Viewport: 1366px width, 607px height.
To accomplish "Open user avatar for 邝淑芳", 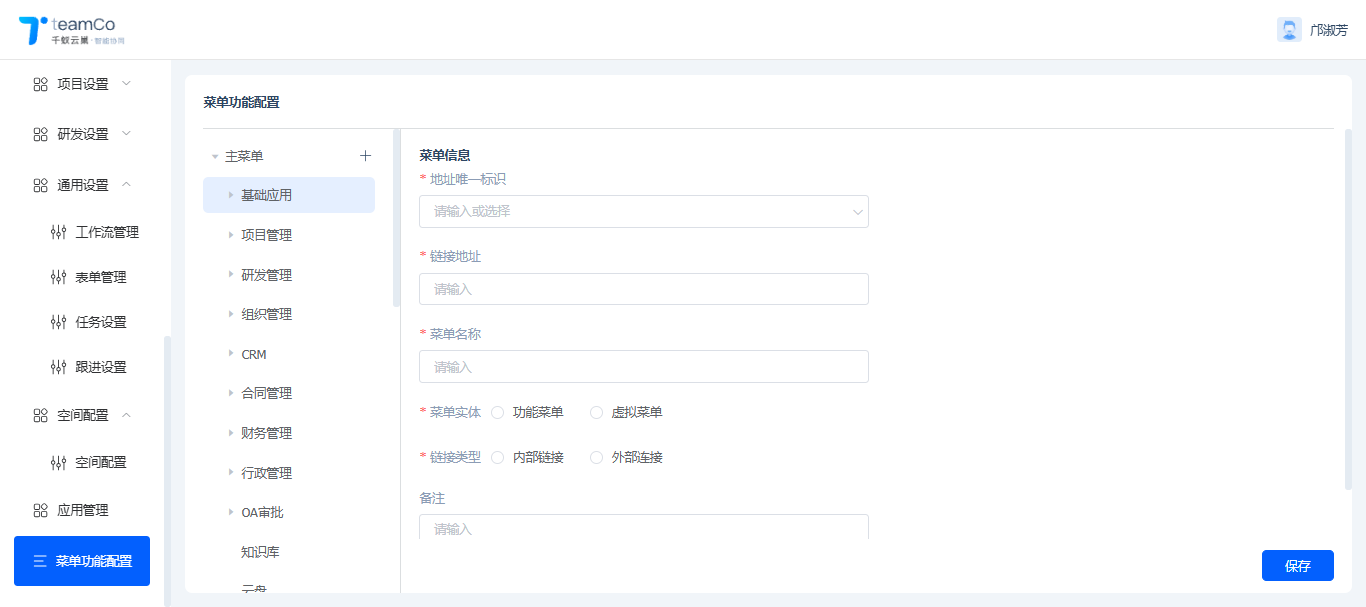I will (1289, 30).
